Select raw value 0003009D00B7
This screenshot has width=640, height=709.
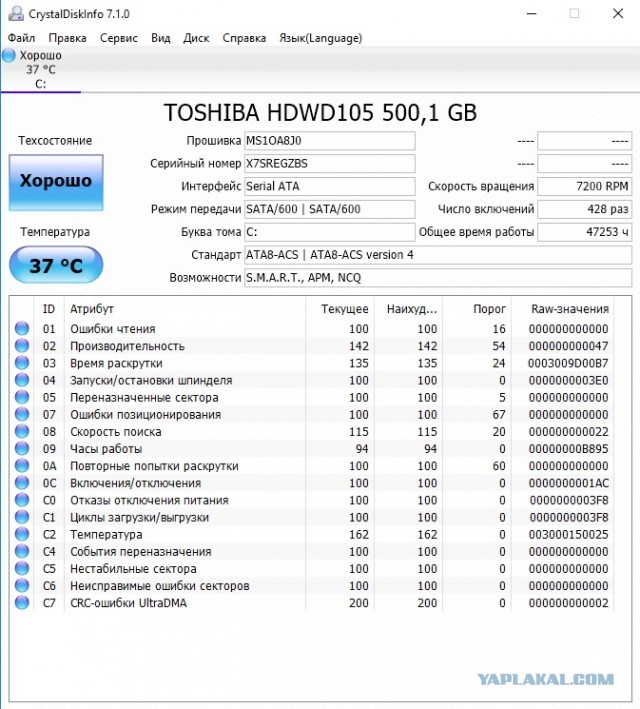click(x=568, y=363)
